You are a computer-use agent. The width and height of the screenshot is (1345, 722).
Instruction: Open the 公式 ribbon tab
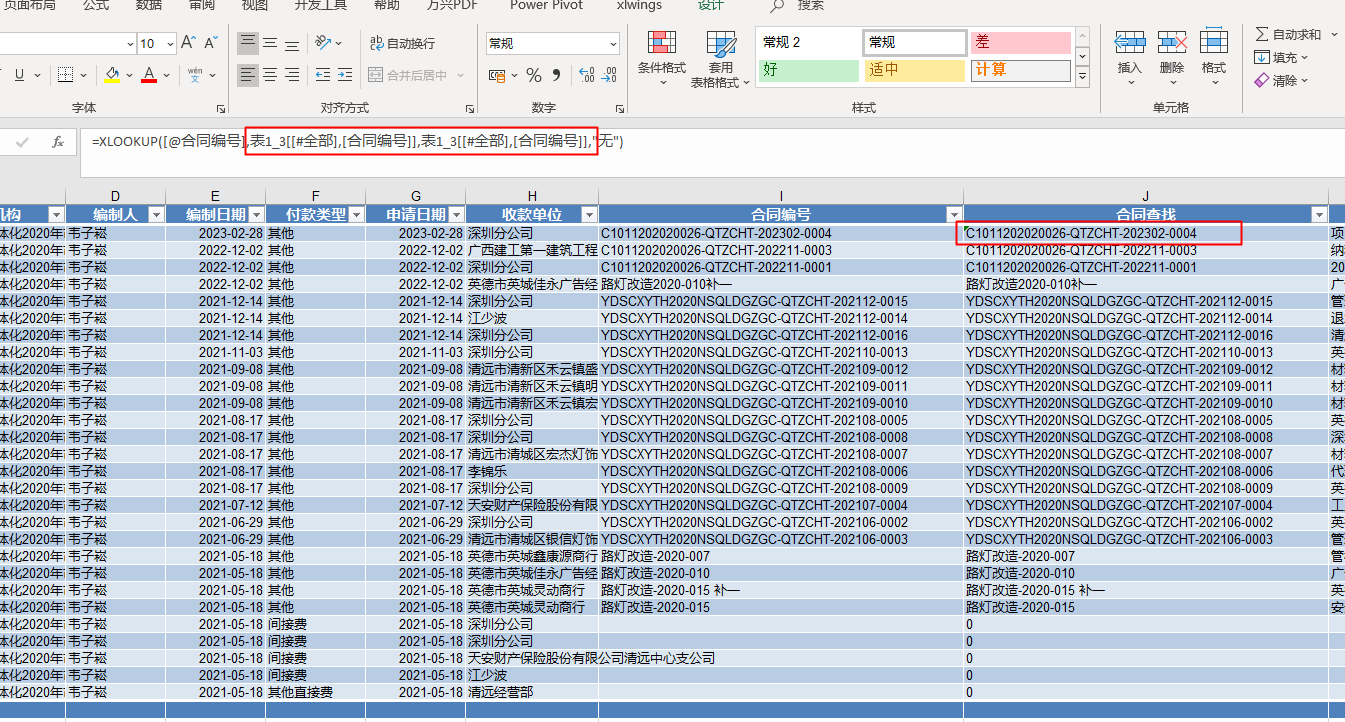click(x=96, y=5)
